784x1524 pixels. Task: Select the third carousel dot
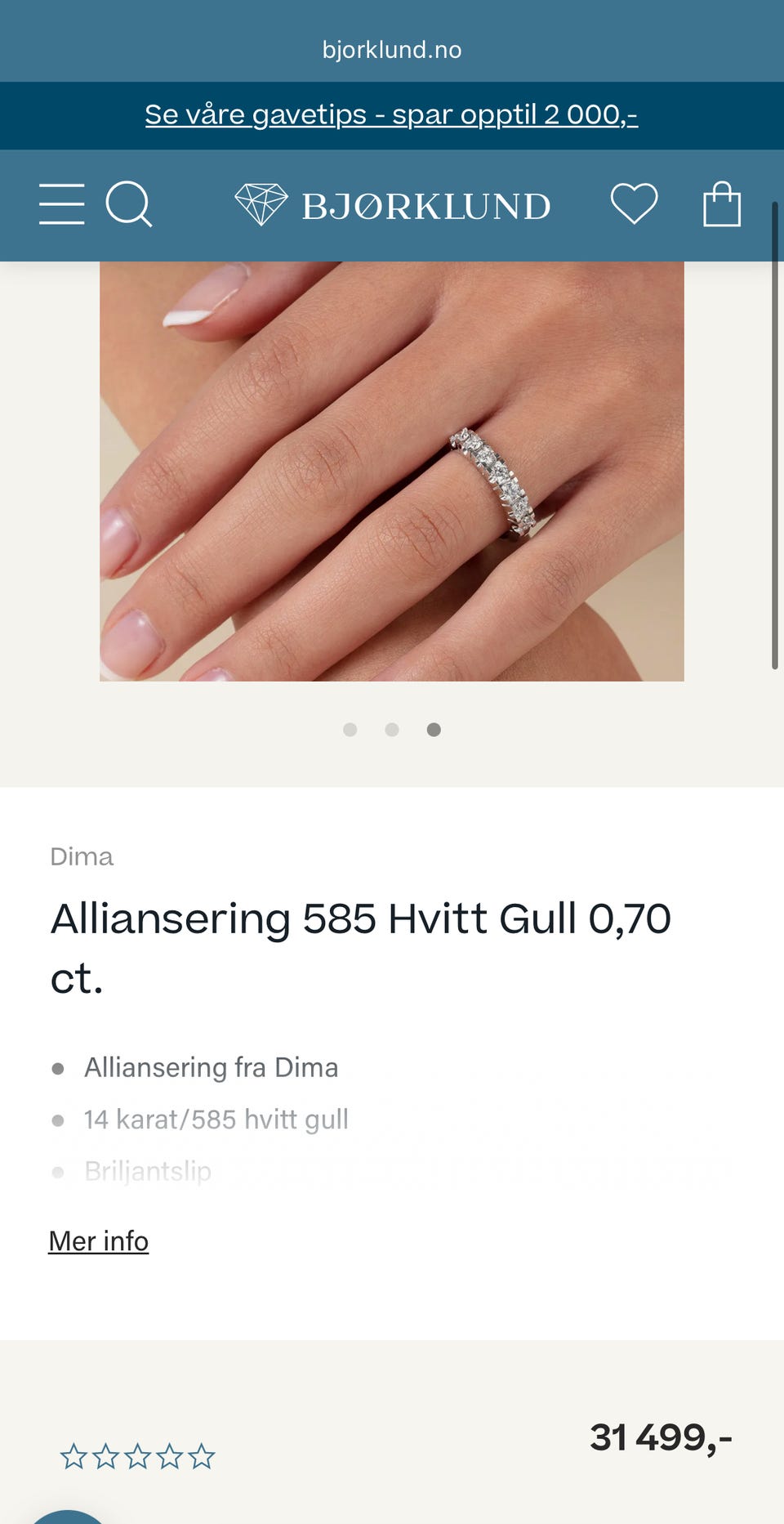tap(434, 730)
